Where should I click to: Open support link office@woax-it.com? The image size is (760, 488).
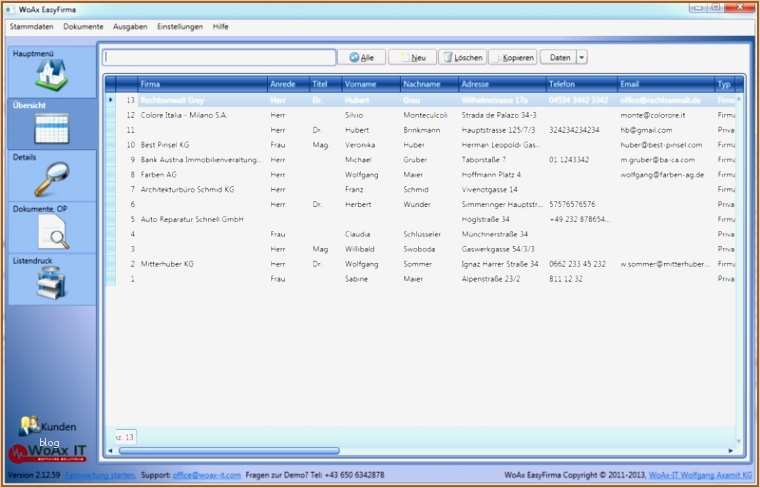pos(206,475)
